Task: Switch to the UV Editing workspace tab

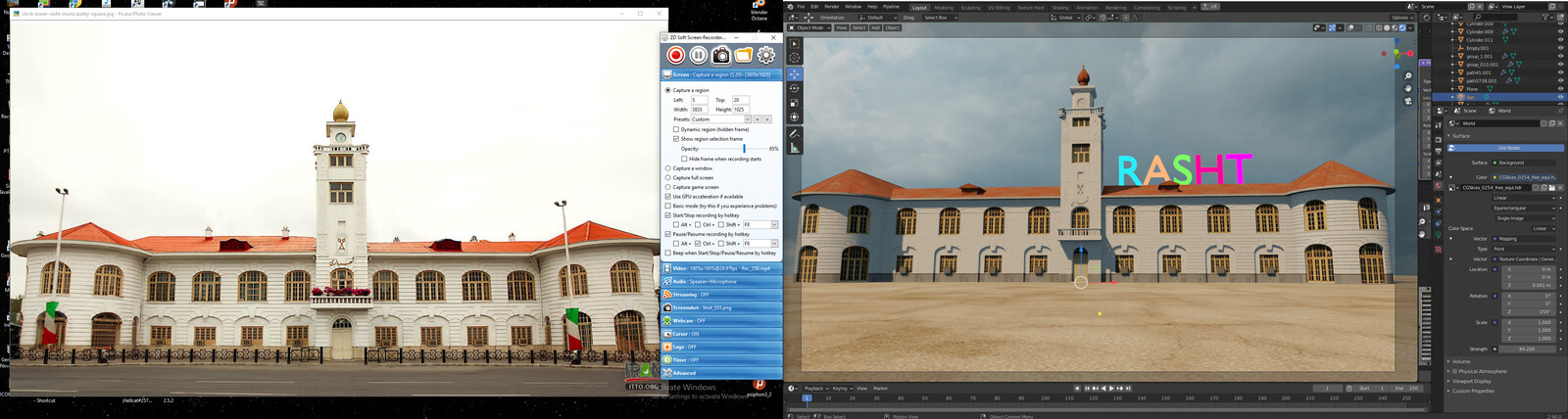Action: (999, 8)
